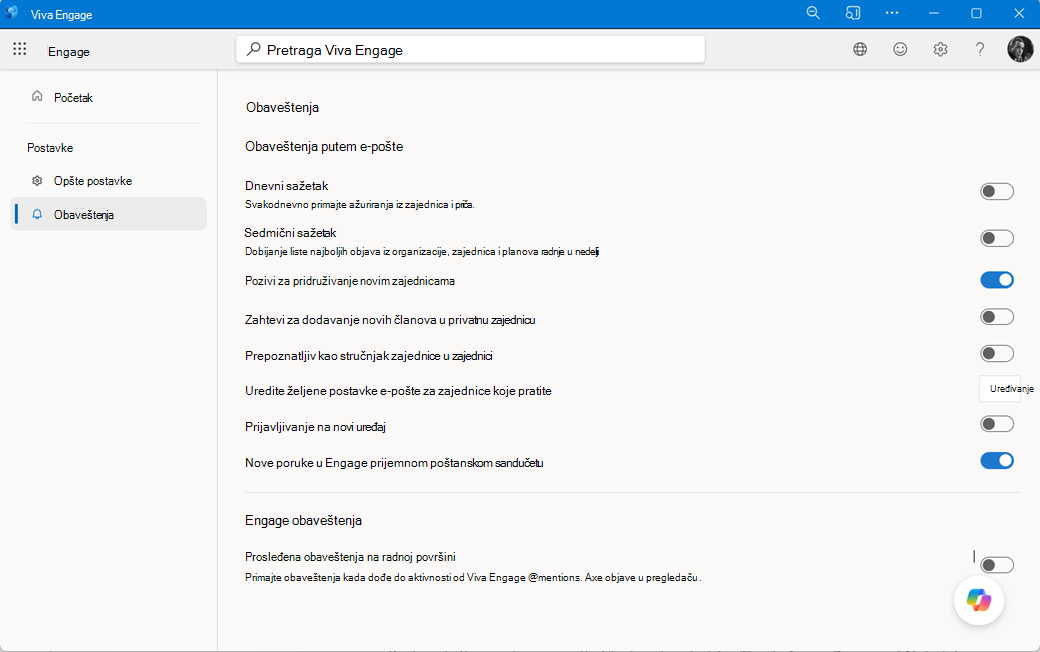Click the Postavke sidebar heading
Viewport: 1040px width, 652px height.
tap(50, 148)
